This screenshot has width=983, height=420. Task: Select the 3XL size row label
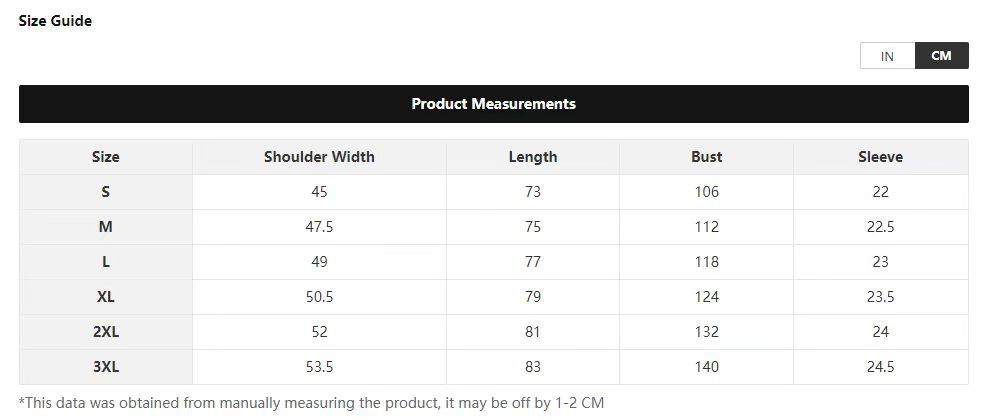click(x=105, y=367)
